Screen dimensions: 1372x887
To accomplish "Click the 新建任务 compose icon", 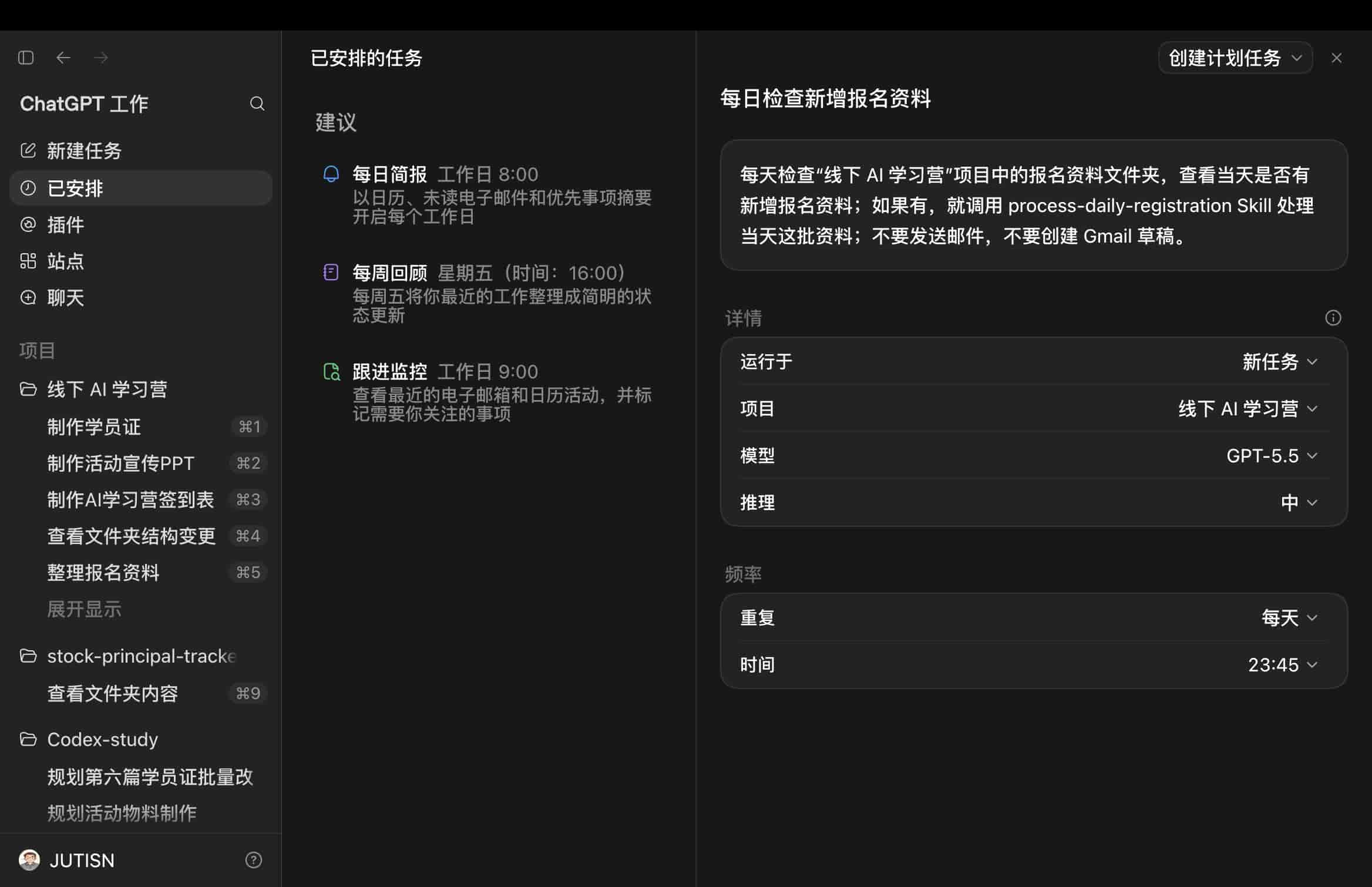I will (x=28, y=150).
